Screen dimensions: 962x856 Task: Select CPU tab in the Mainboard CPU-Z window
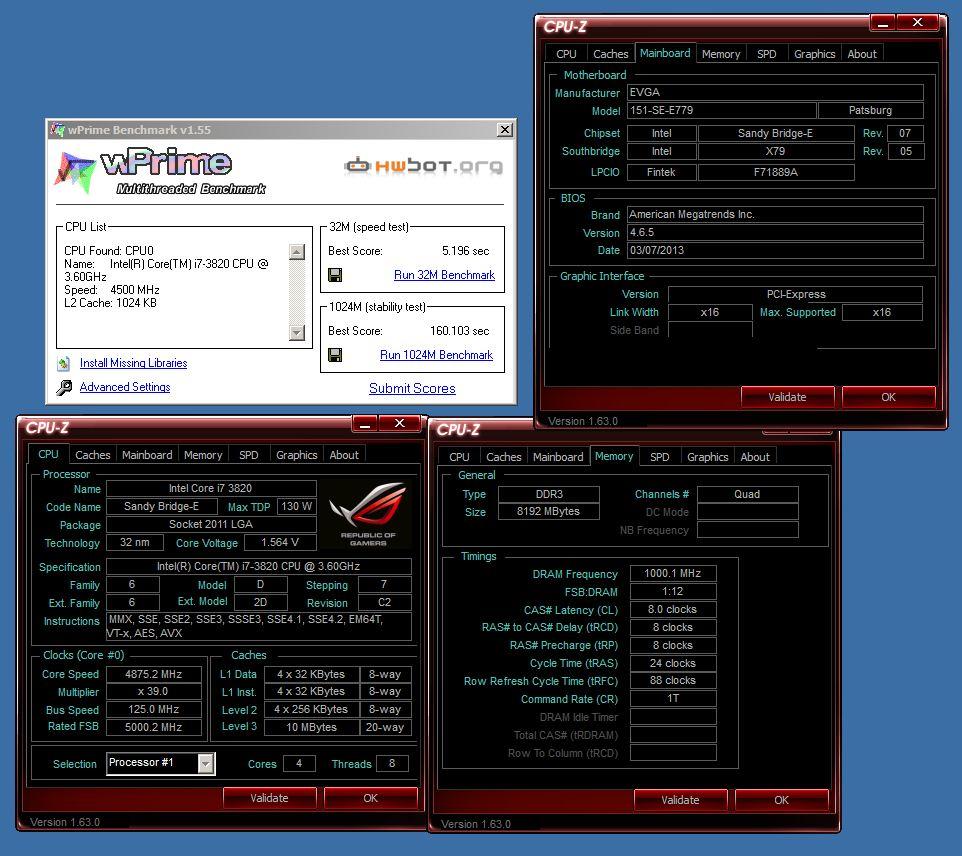[x=566, y=54]
